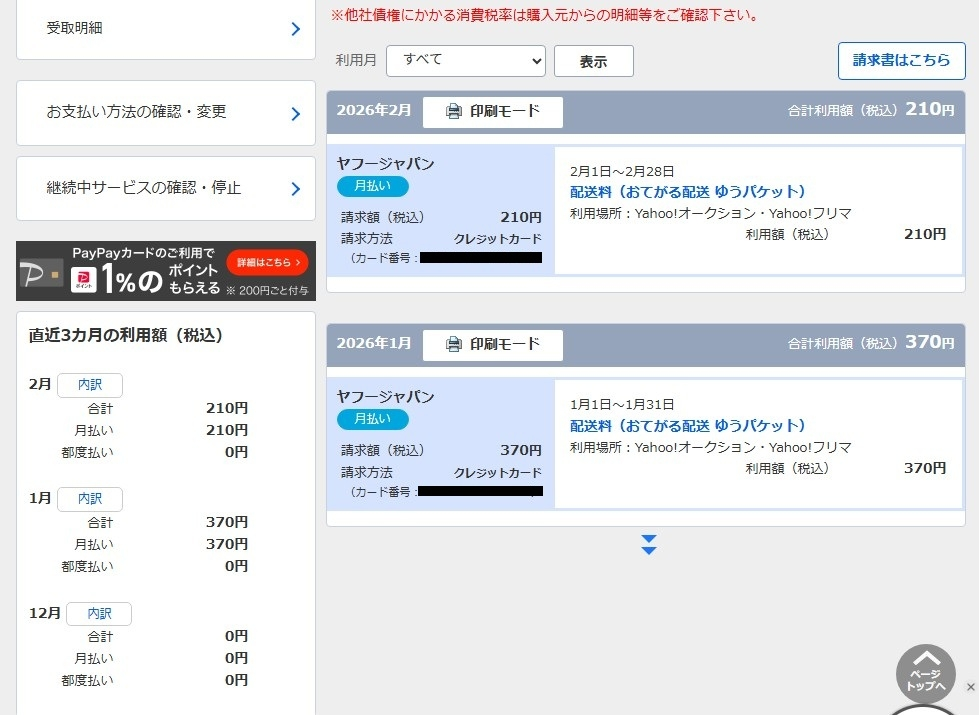Click 月払い badge in February card
This screenshot has width=979, height=715.
pos(373,186)
